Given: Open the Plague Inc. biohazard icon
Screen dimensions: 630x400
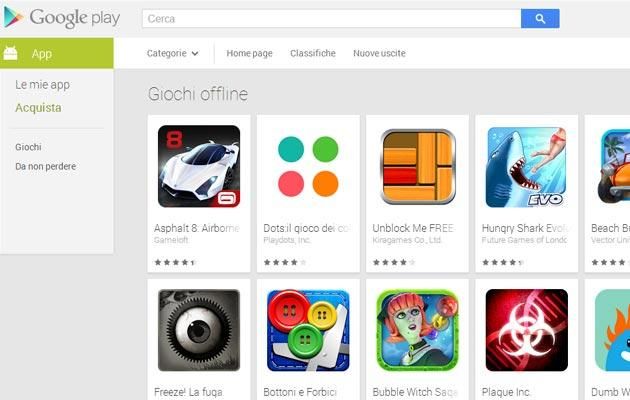Looking at the screenshot, I should tap(527, 330).
